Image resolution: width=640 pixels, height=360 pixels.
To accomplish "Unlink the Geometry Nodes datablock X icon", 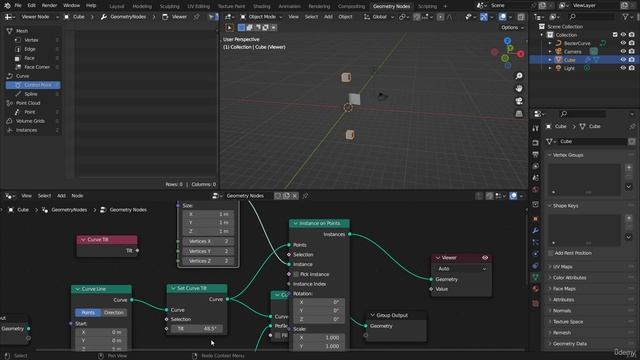I will pyautogui.click(x=295, y=196).
